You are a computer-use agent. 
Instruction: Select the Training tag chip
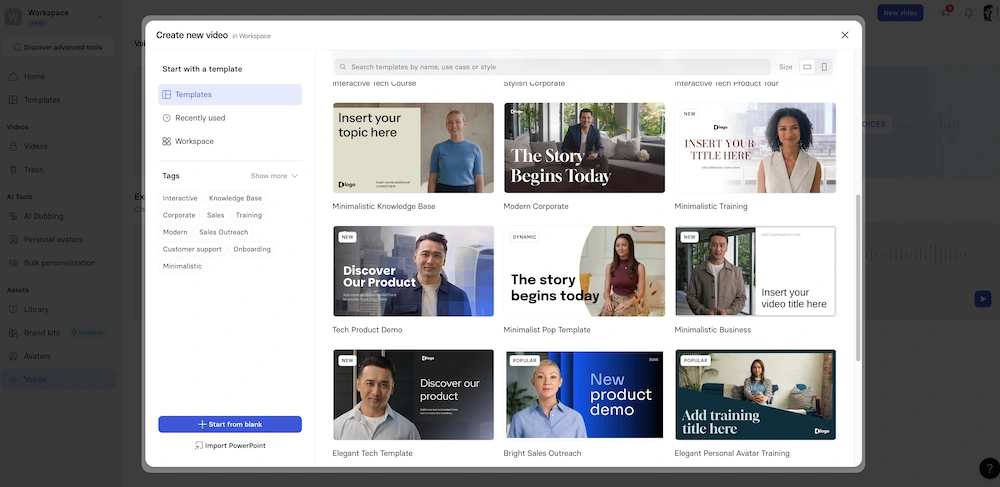click(x=249, y=215)
